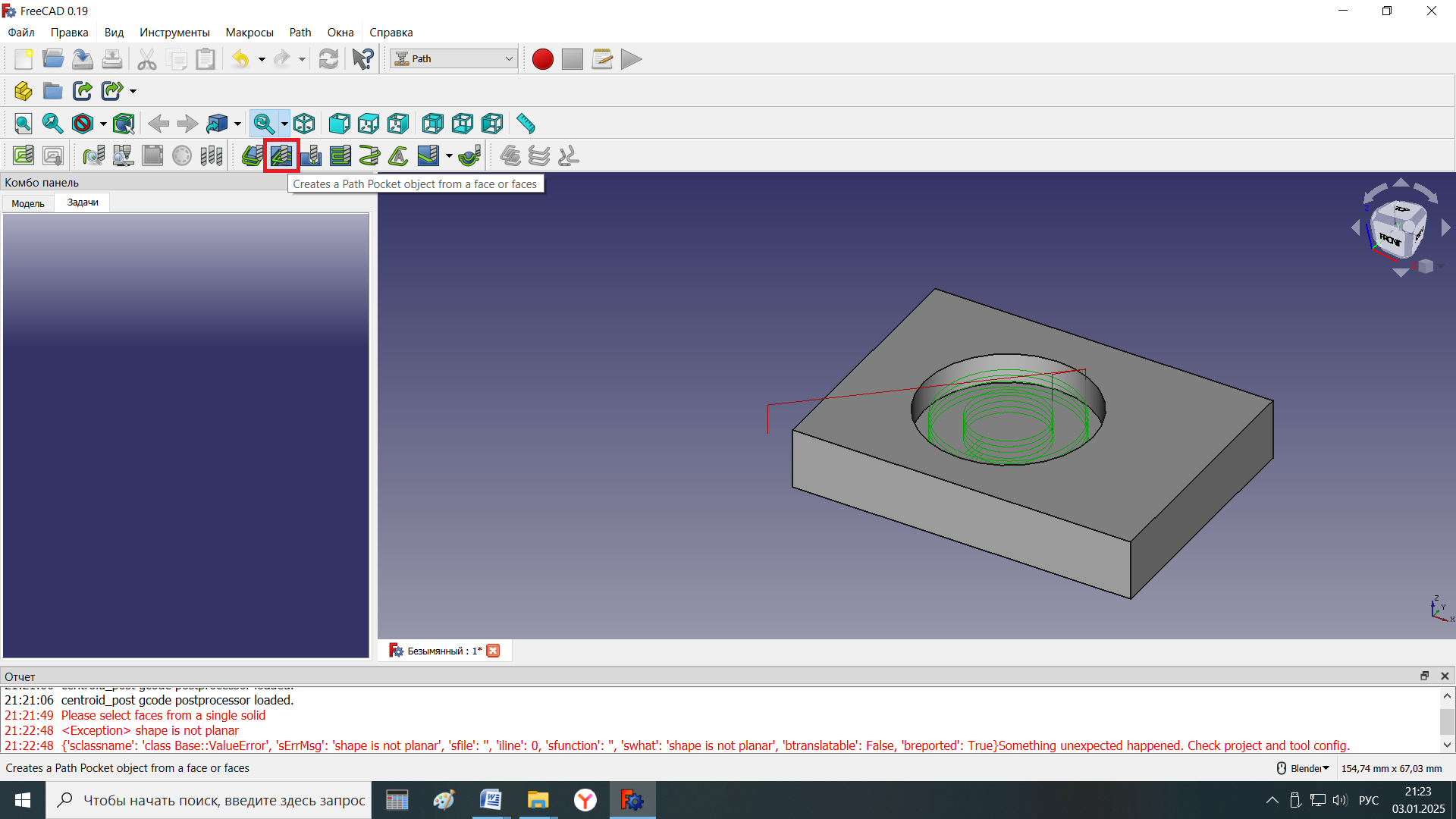
Task: Click the Path Pocket Shape icon
Action: [281, 156]
